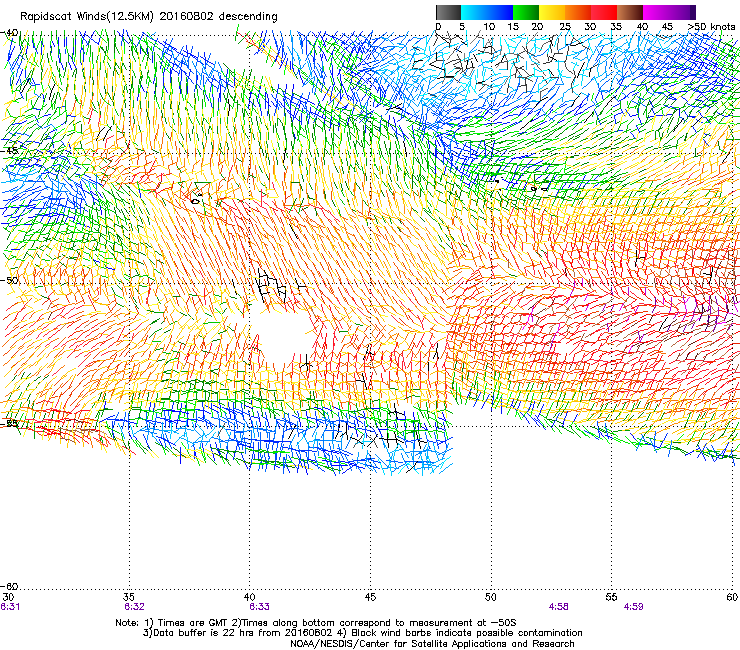Screen dimensions: 740x650
Task: Click the '40' longitude axis label at the bottom
Action: coord(250,597)
